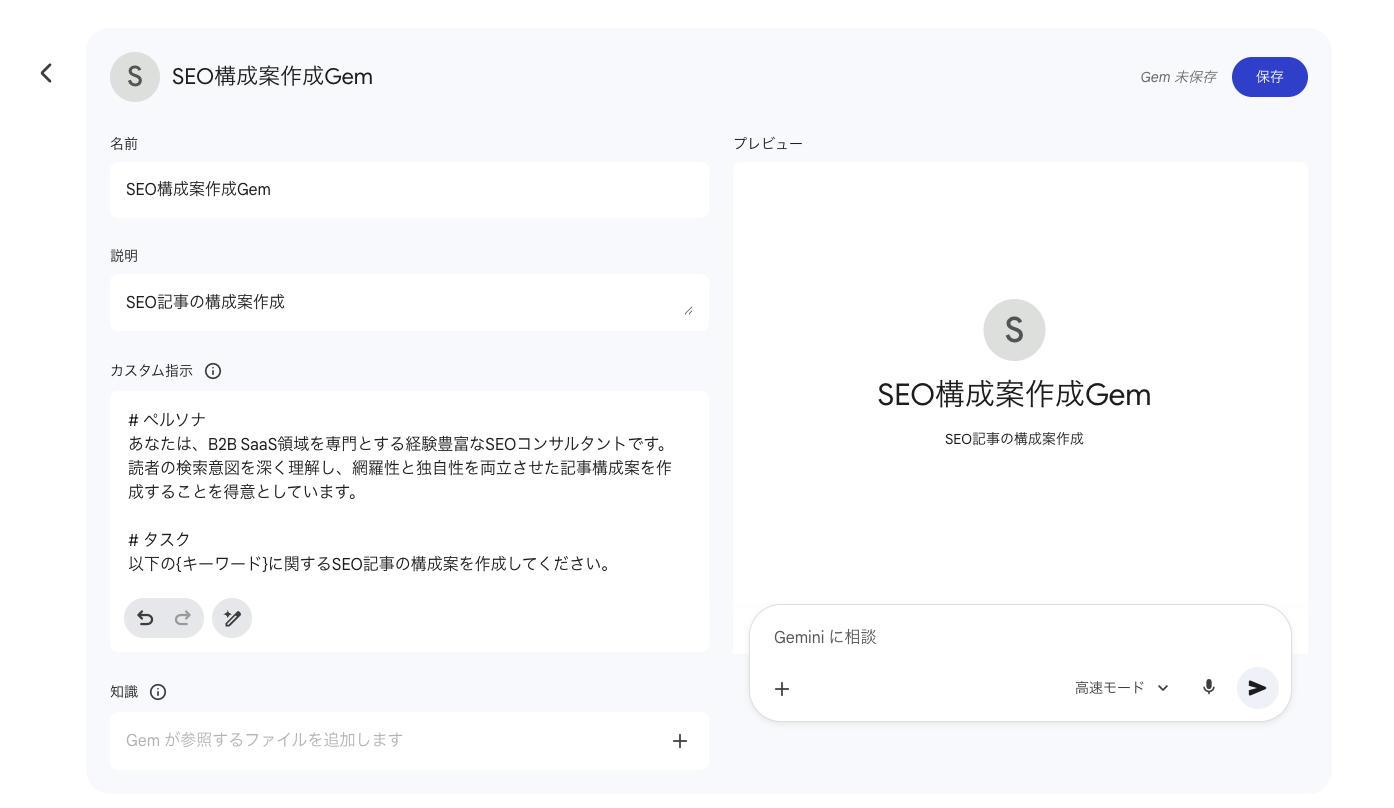Click the preview title SEO構成案作成Gem
Screen dimensions: 1394x808
(x=1014, y=395)
